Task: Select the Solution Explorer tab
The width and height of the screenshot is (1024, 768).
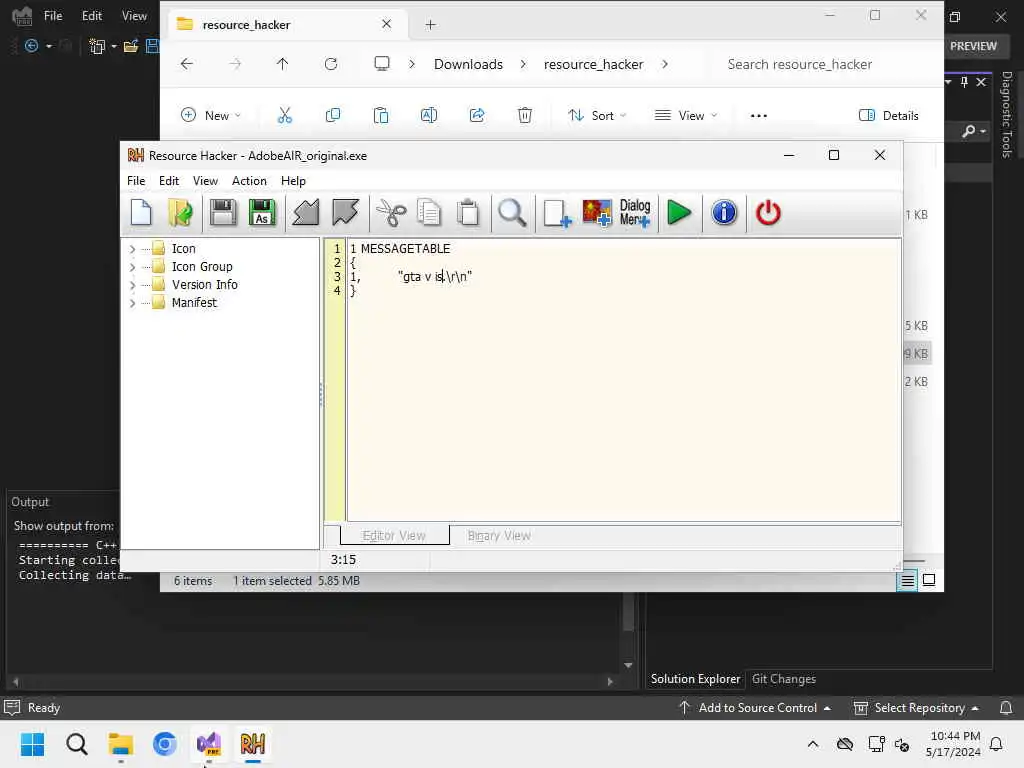Action: (696, 679)
